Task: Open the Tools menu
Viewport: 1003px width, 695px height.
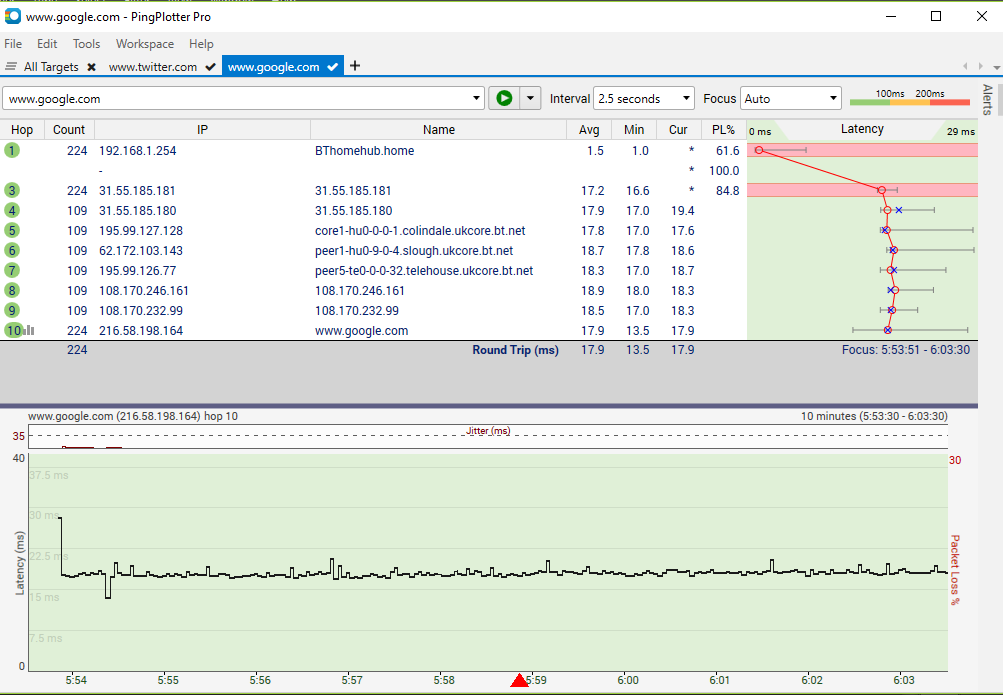Action: coord(86,44)
